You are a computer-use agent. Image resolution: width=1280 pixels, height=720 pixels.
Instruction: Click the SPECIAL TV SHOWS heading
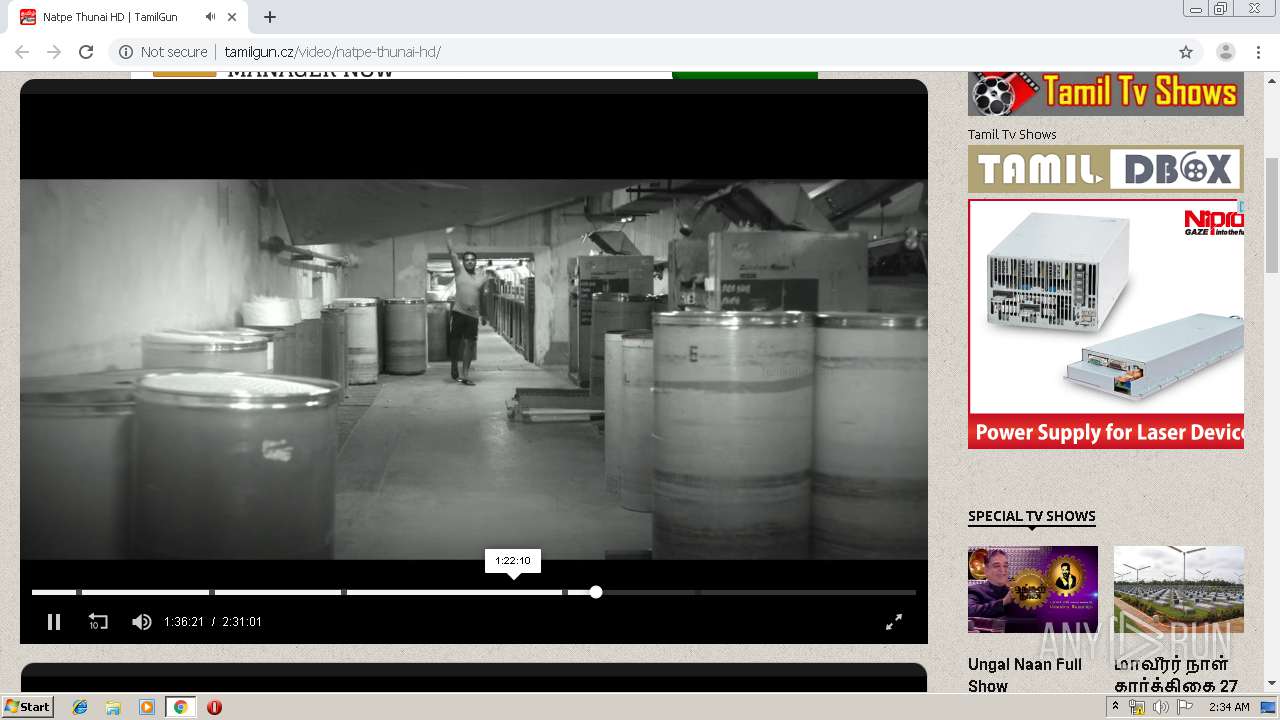click(x=1032, y=516)
